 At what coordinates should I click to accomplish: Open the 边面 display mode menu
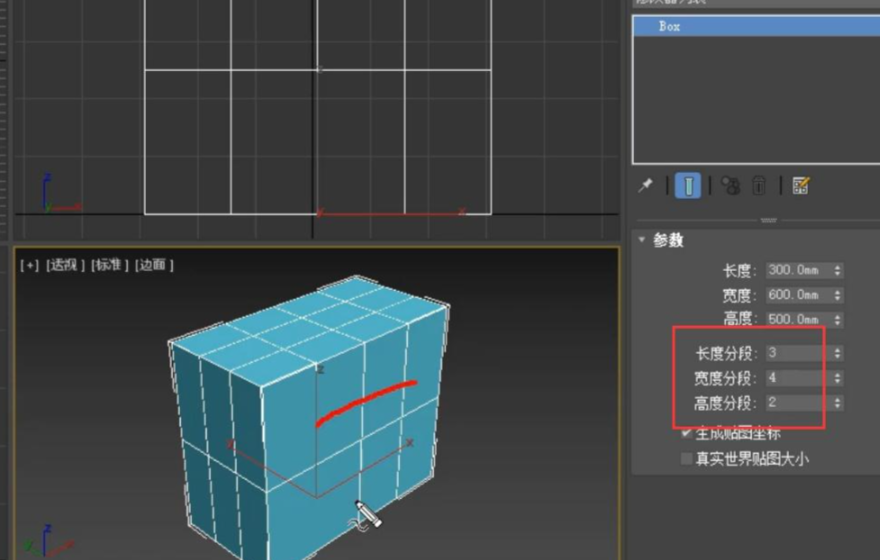pos(154,265)
